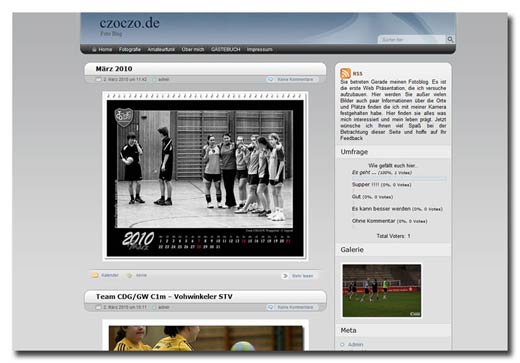
Task: Click the search magnifier icon
Action: click(x=450, y=39)
